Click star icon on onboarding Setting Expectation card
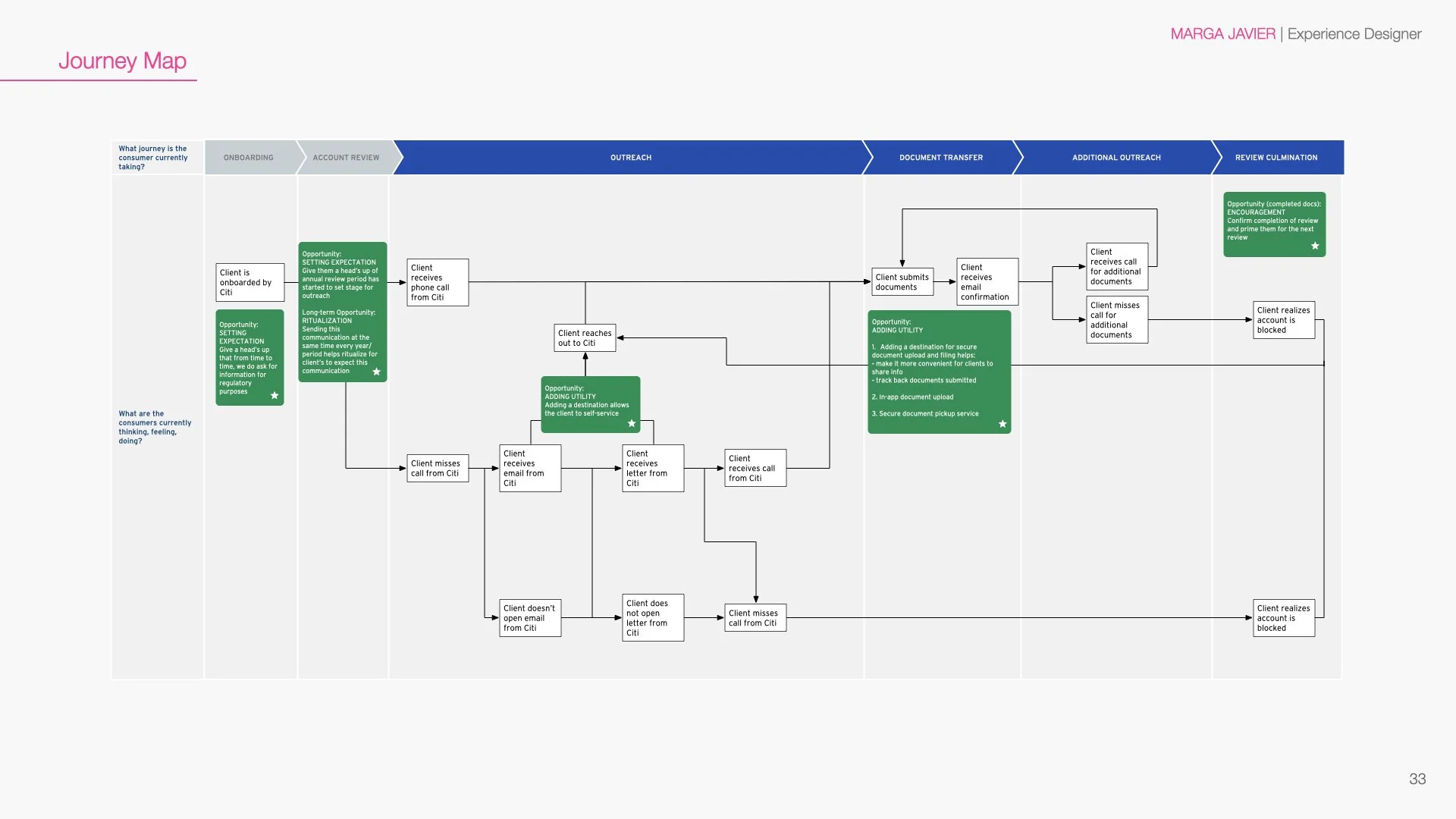The image size is (1456, 819). [x=275, y=395]
